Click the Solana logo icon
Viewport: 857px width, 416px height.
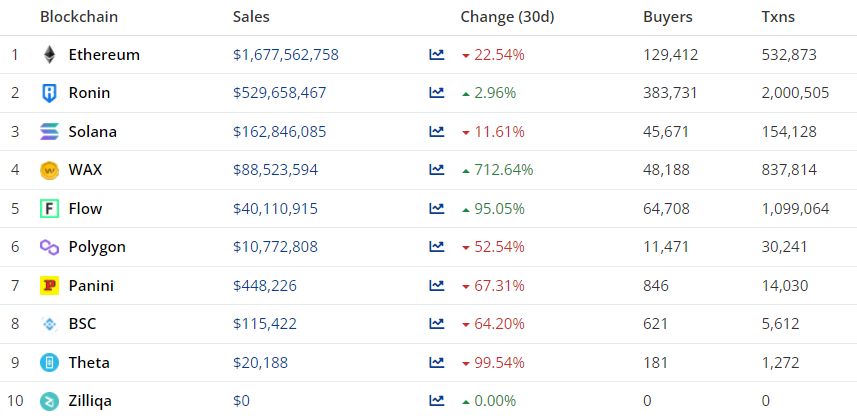[49, 132]
